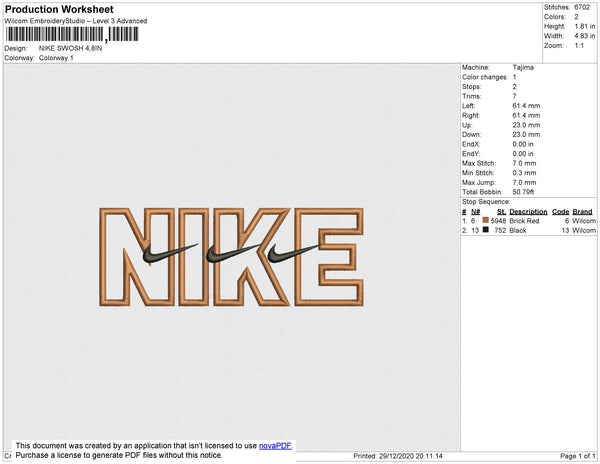Click the Black color swatch

(x=486, y=230)
